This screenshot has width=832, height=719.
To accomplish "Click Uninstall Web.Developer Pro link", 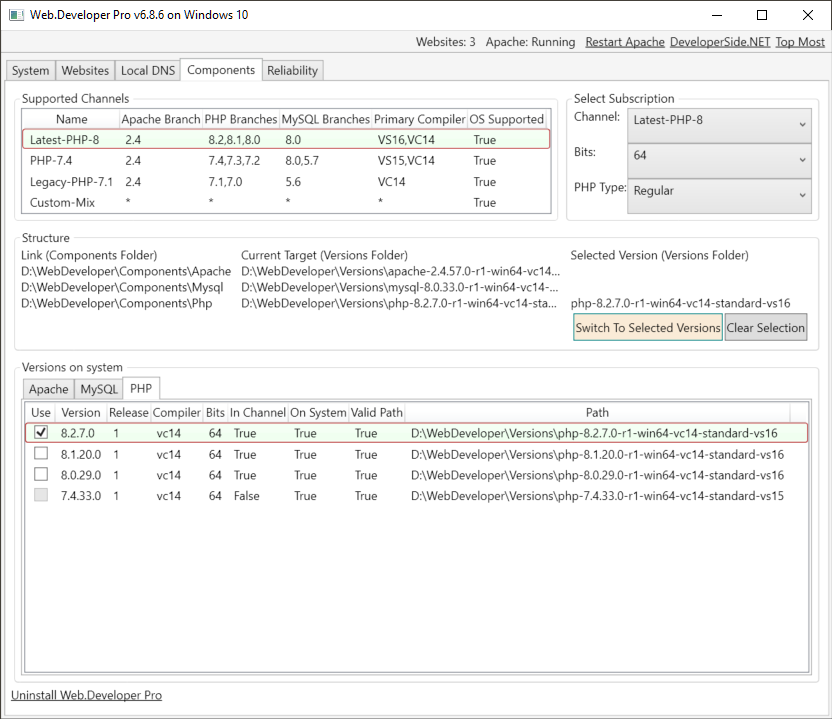I will point(86,695).
